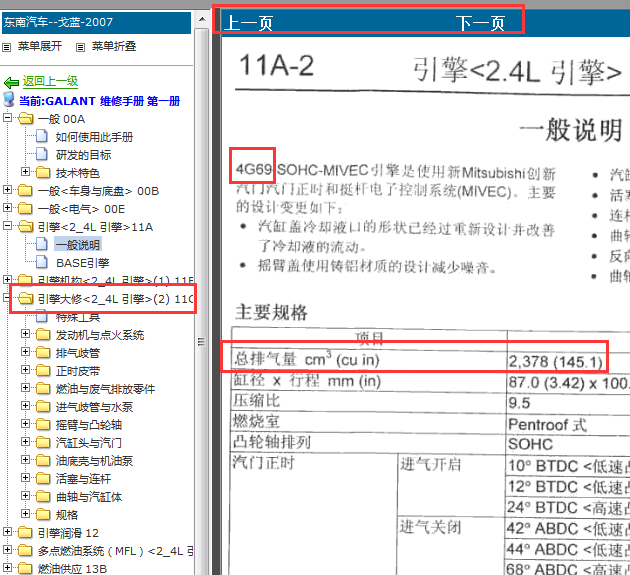Open the BASE引擎 page
Image resolution: width=630 pixels, height=575 pixels.
pos(82,263)
